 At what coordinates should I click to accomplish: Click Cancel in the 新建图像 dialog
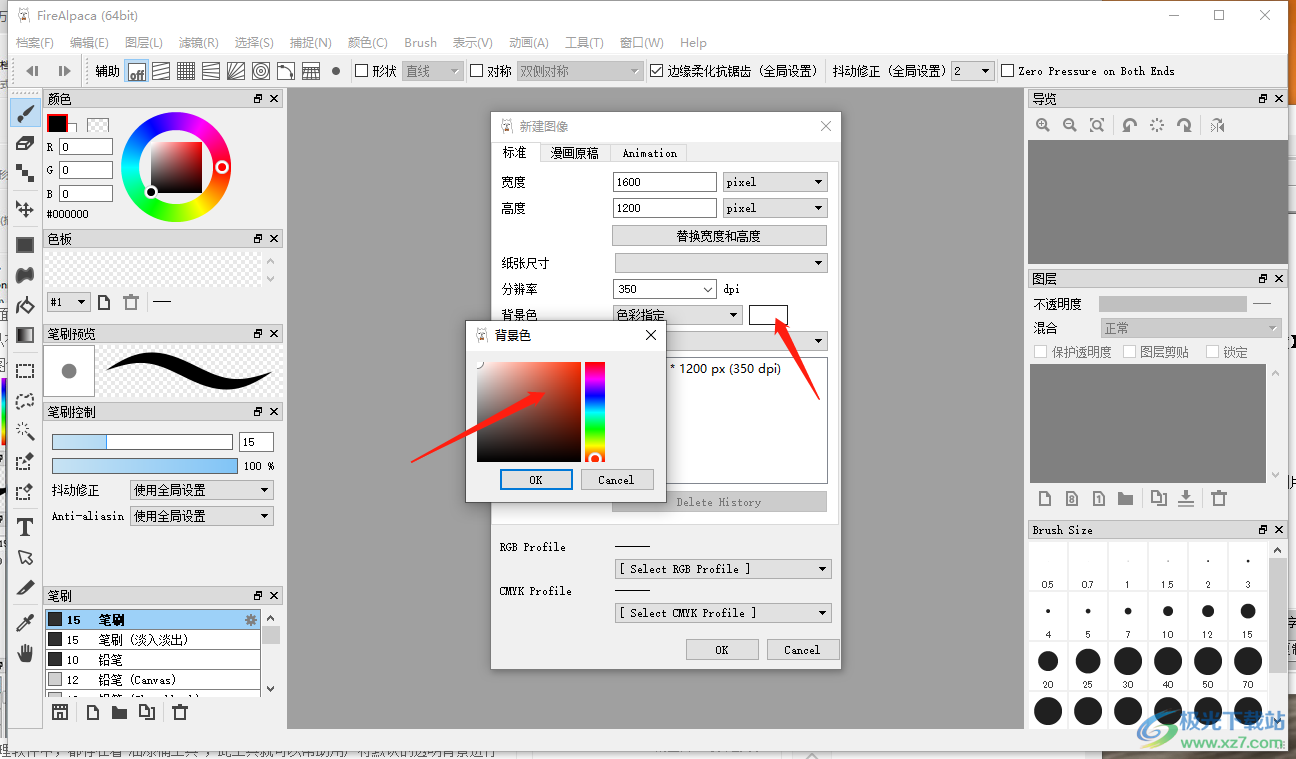point(802,650)
